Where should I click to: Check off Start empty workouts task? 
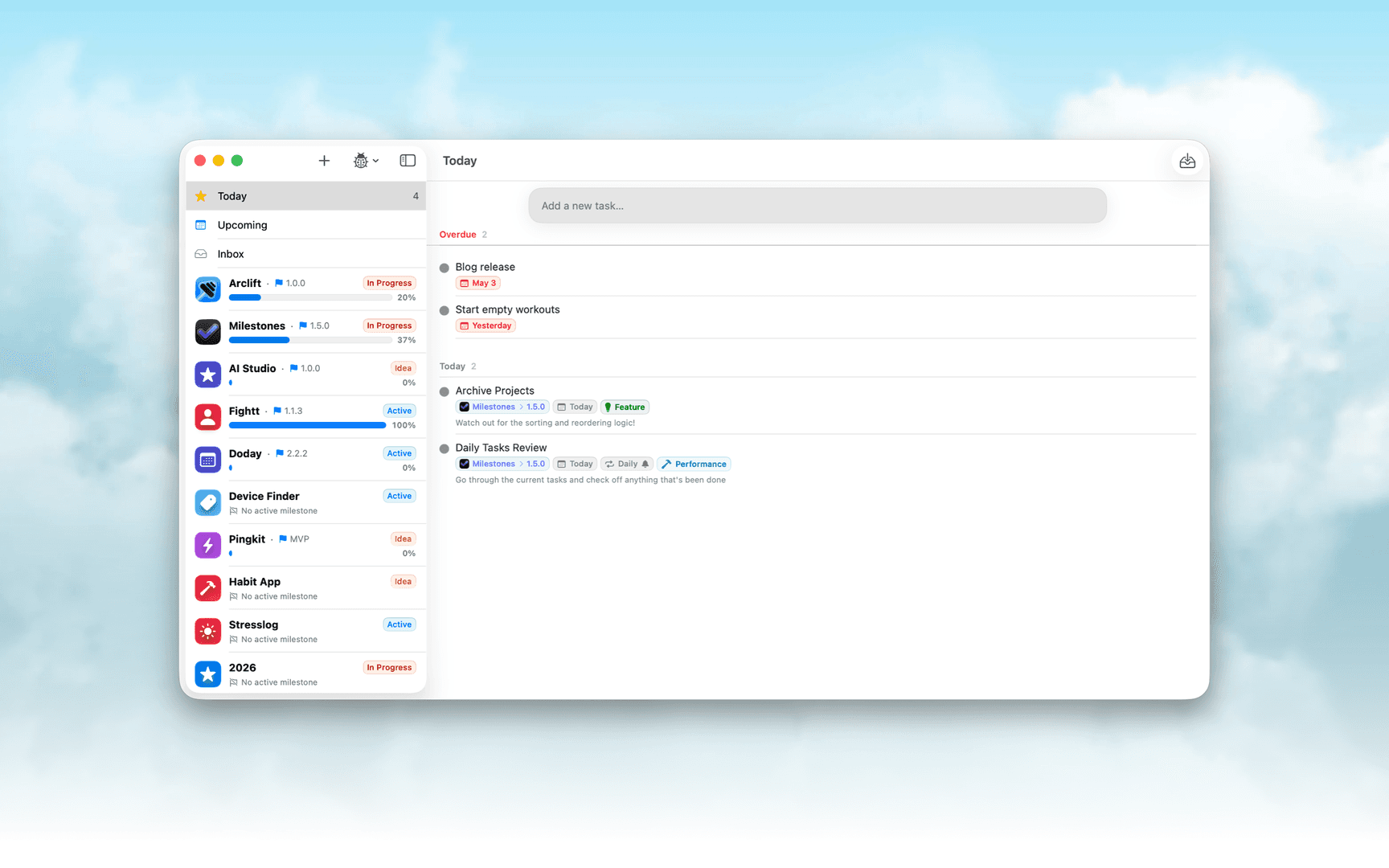pos(445,310)
